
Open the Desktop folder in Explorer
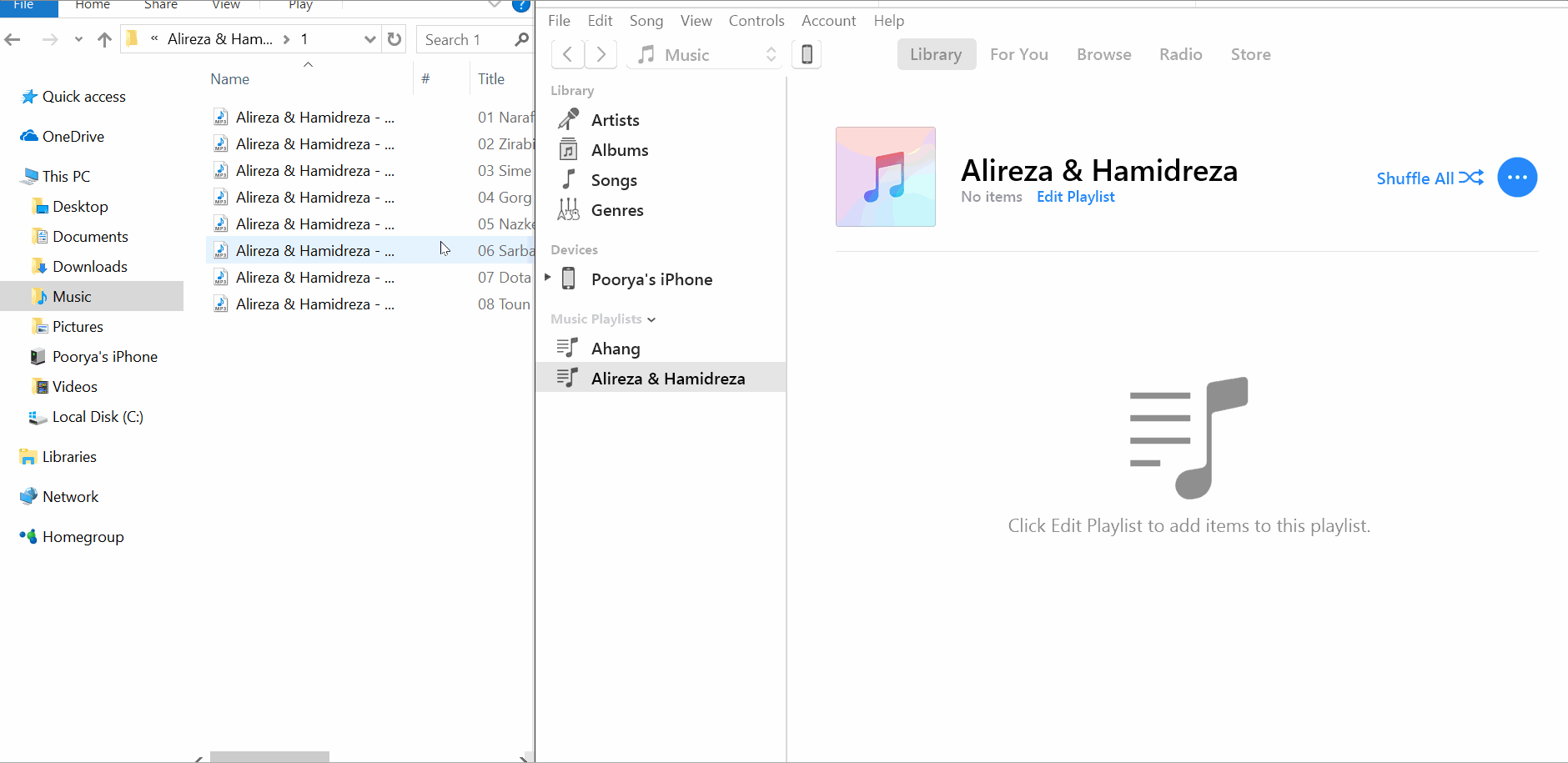pyautogui.click(x=80, y=207)
